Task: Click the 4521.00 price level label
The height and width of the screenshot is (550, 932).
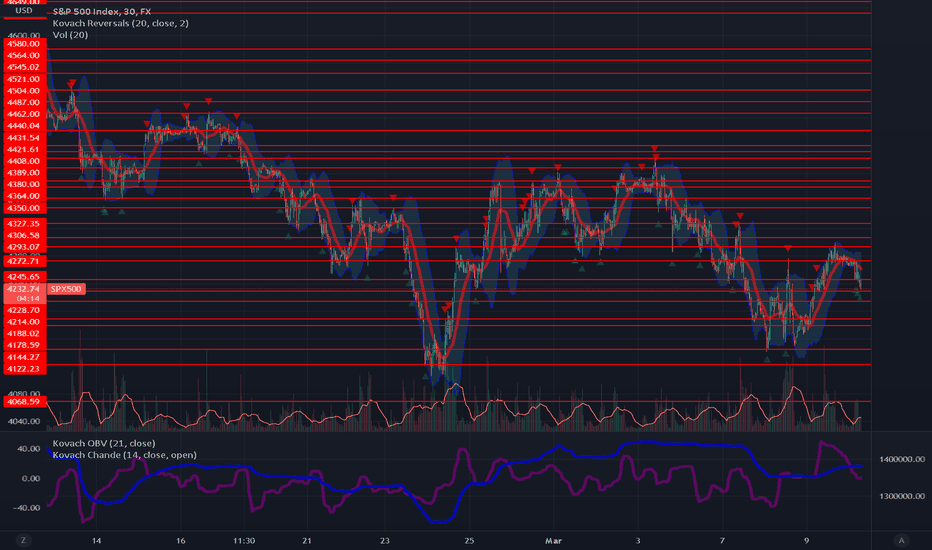Action: click(24, 79)
